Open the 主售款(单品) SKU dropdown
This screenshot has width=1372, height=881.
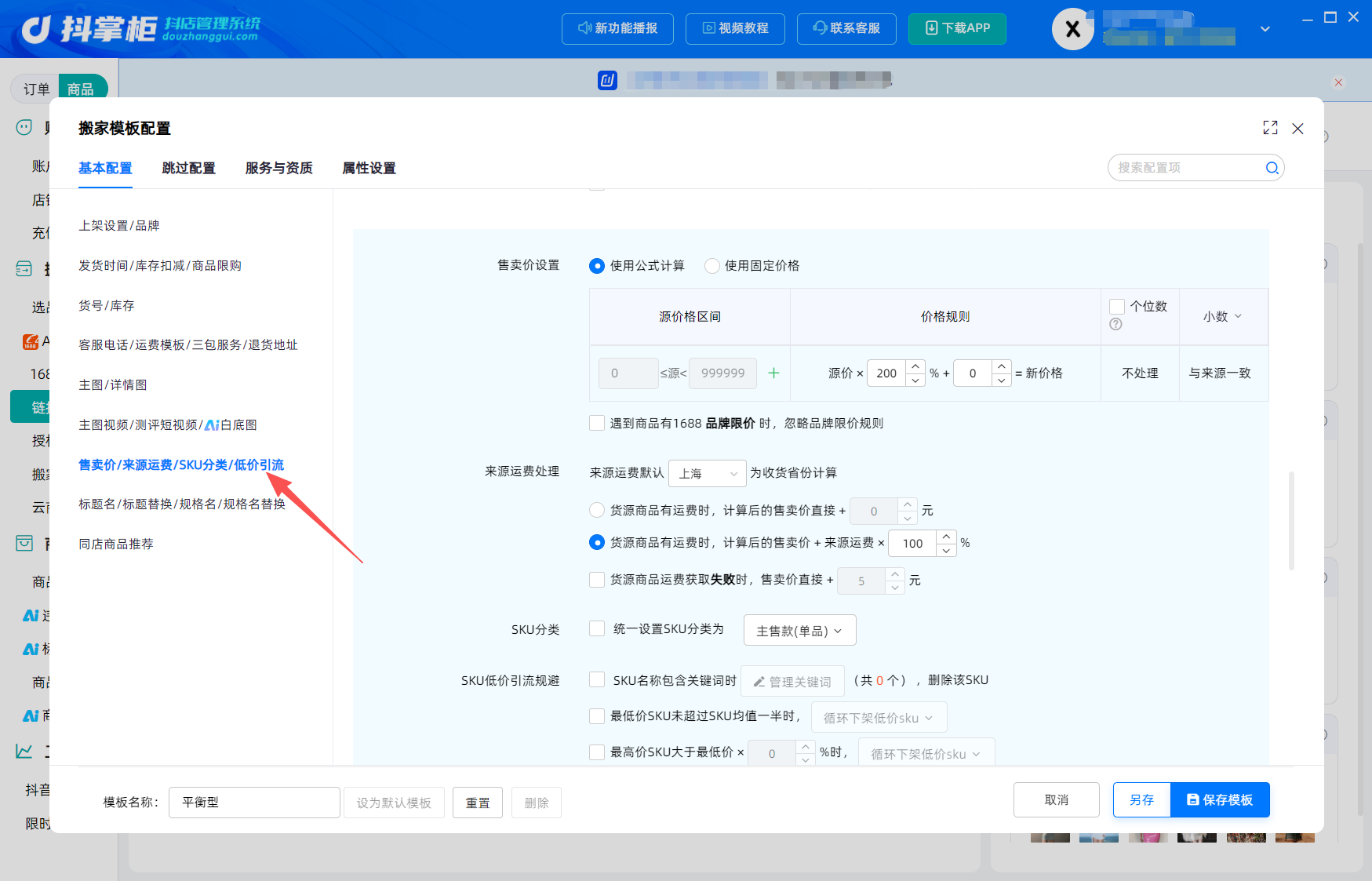point(799,630)
